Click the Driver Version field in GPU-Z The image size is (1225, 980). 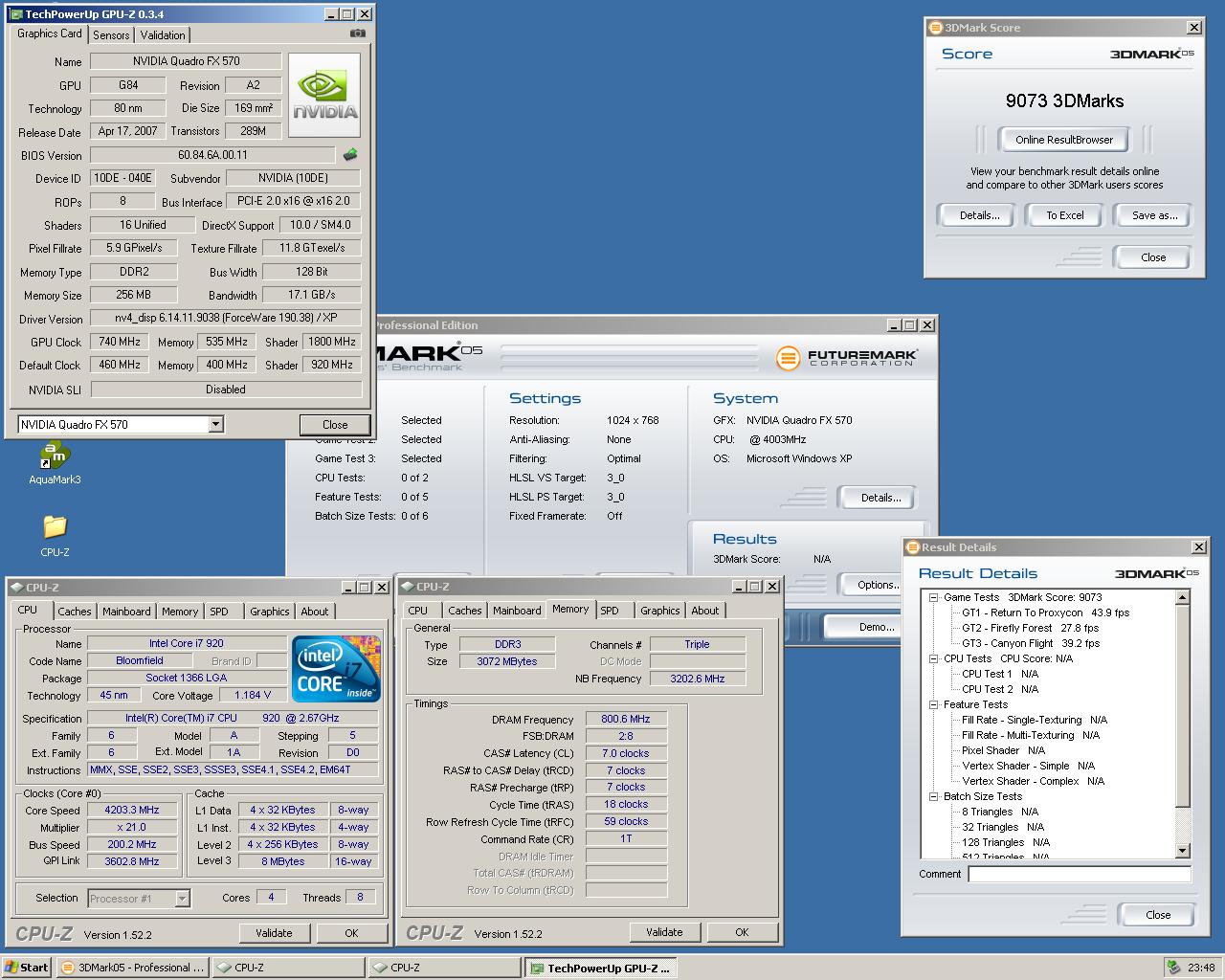pos(226,318)
